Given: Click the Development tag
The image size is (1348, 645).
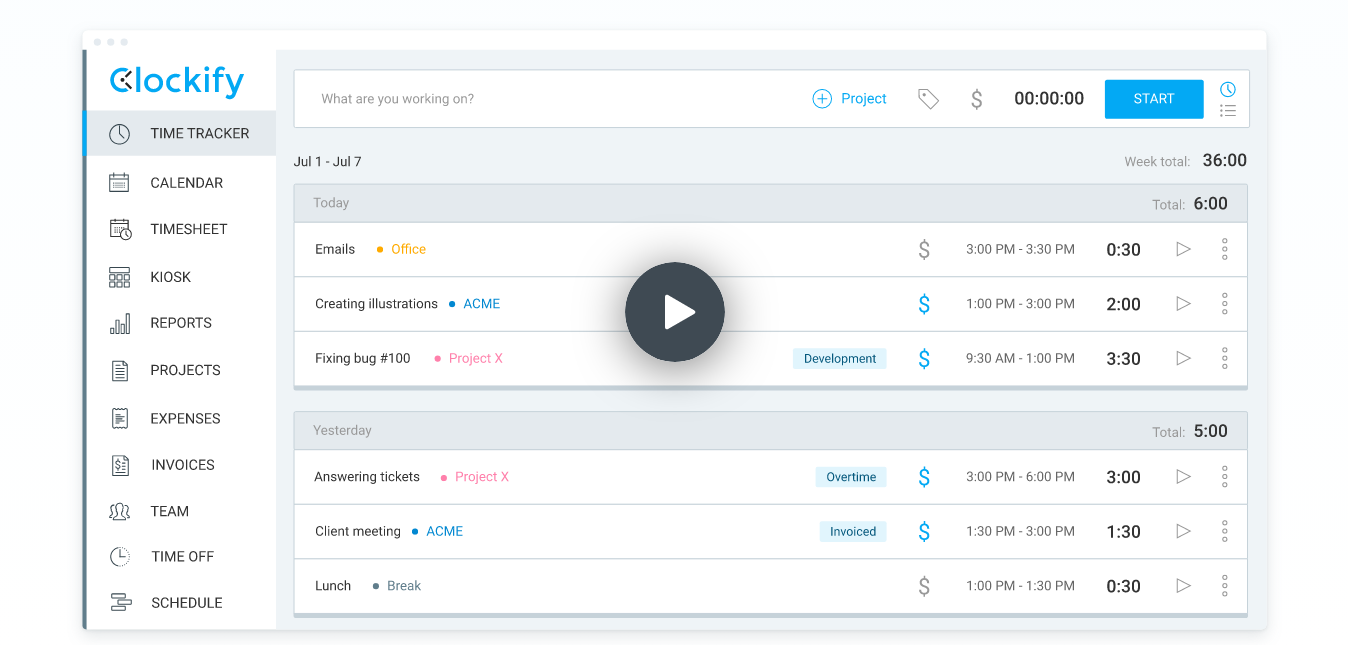Looking at the screenshot, I should [840, 358].
